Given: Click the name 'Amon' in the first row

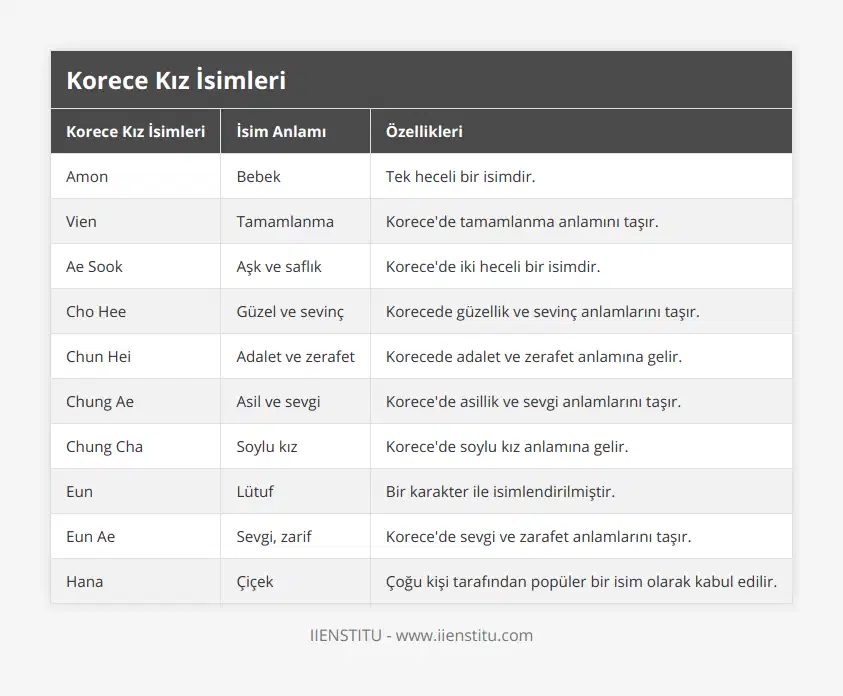Looking at the screenshot, I should [87, 176].
